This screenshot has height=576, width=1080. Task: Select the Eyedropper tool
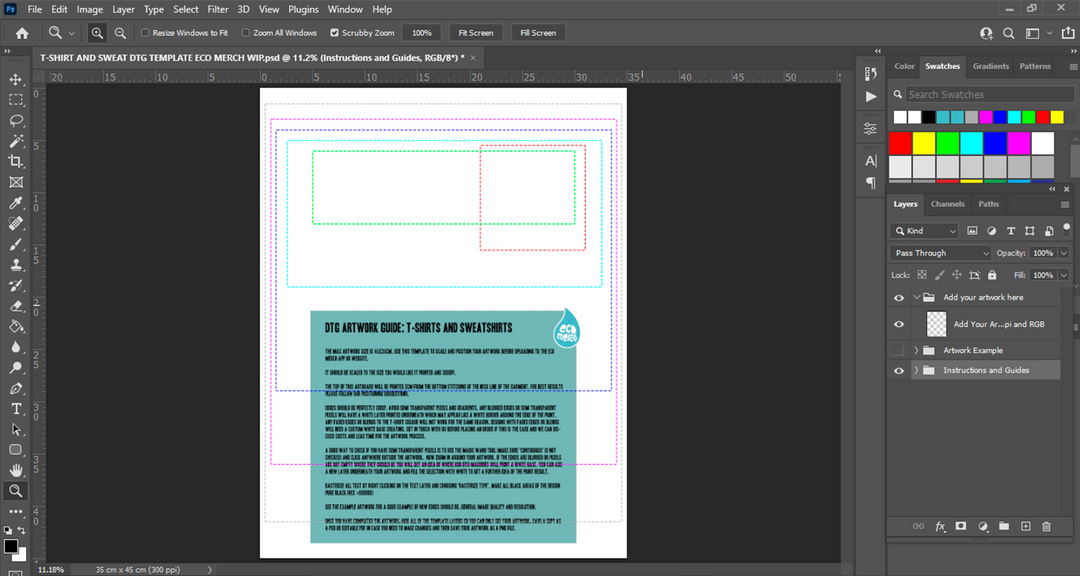click(x=15, y=203)
